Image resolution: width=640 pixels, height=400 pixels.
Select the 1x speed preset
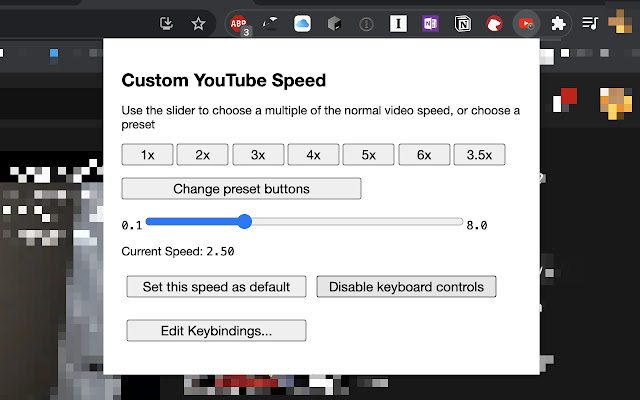tap(147, 155)
